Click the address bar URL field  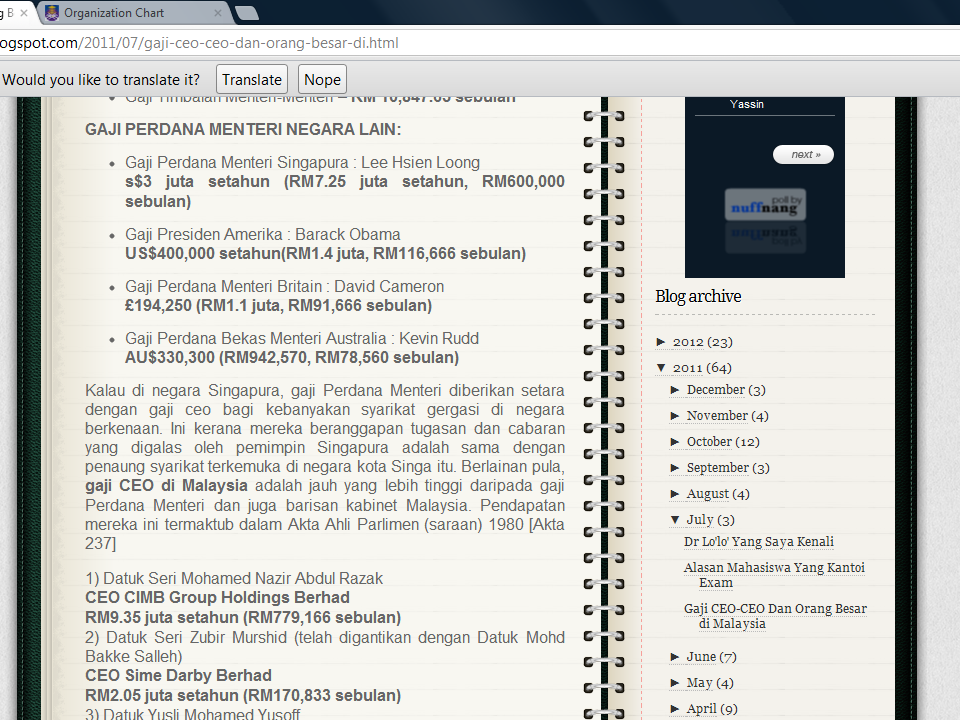(x=480, y=43)
